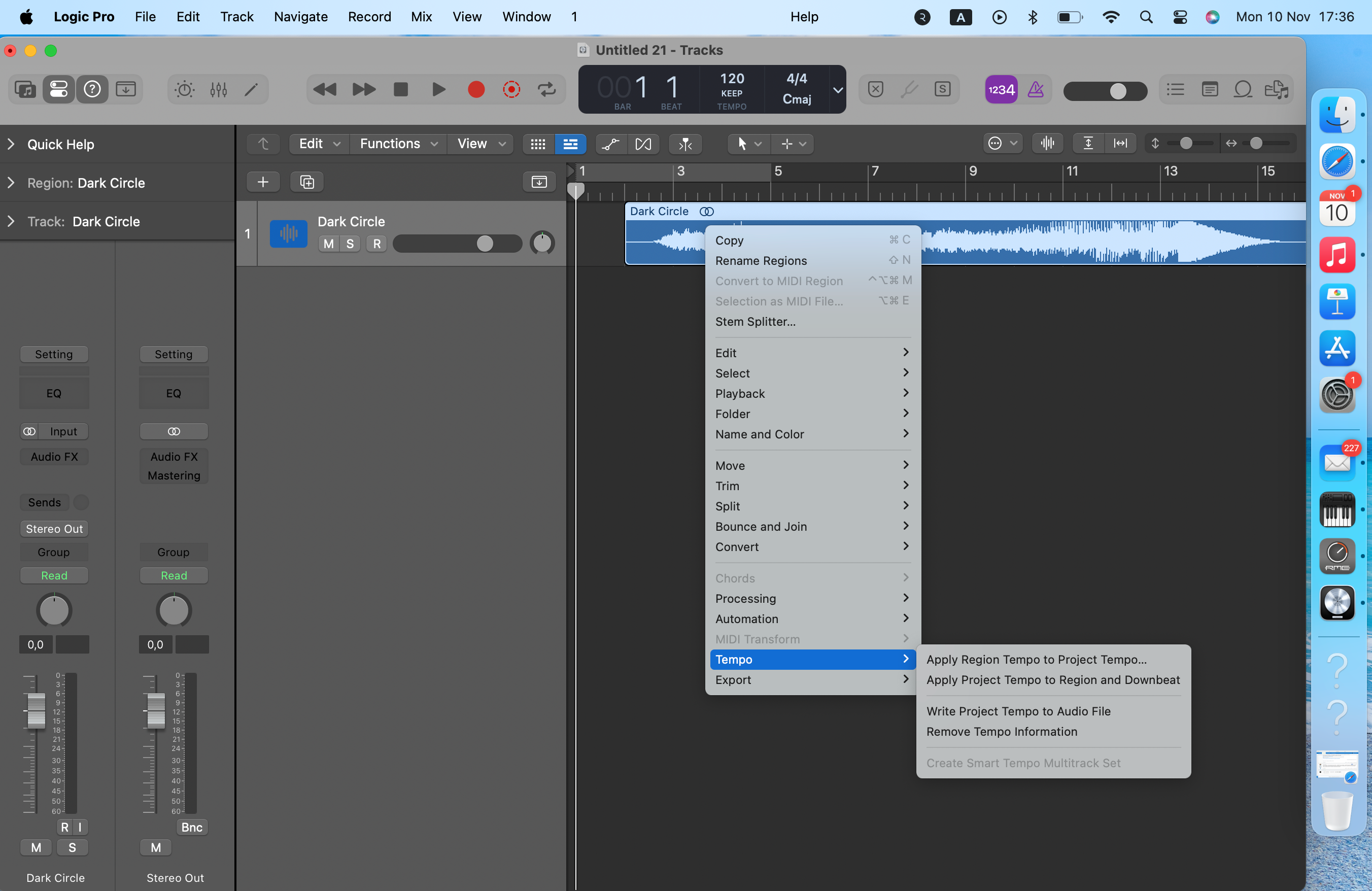Screen dimensions: 1372x891
Task: Toggle the Cycle mode button
Action: click(546, 89)
